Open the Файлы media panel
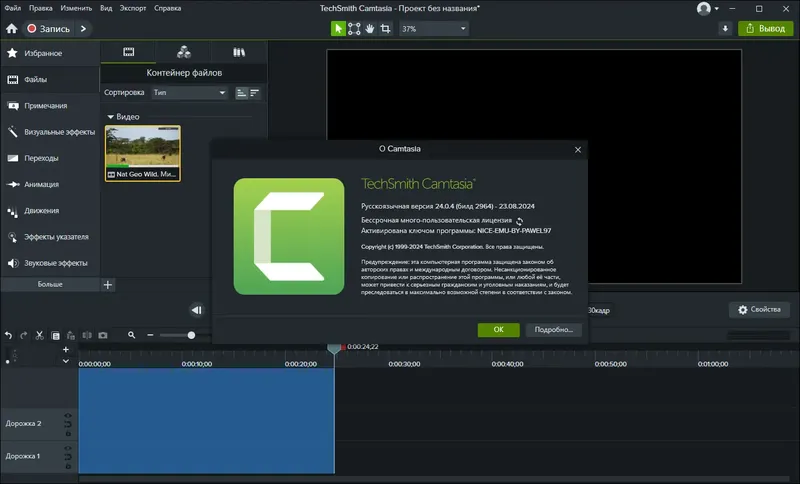800x484 pixels. point(49,80)
